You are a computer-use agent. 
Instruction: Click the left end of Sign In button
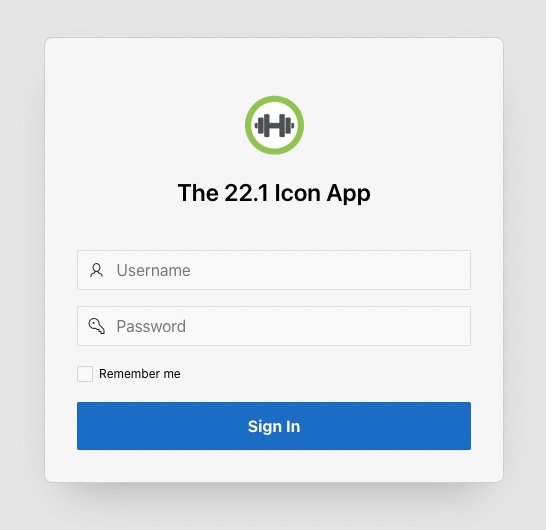pos(91,426)
